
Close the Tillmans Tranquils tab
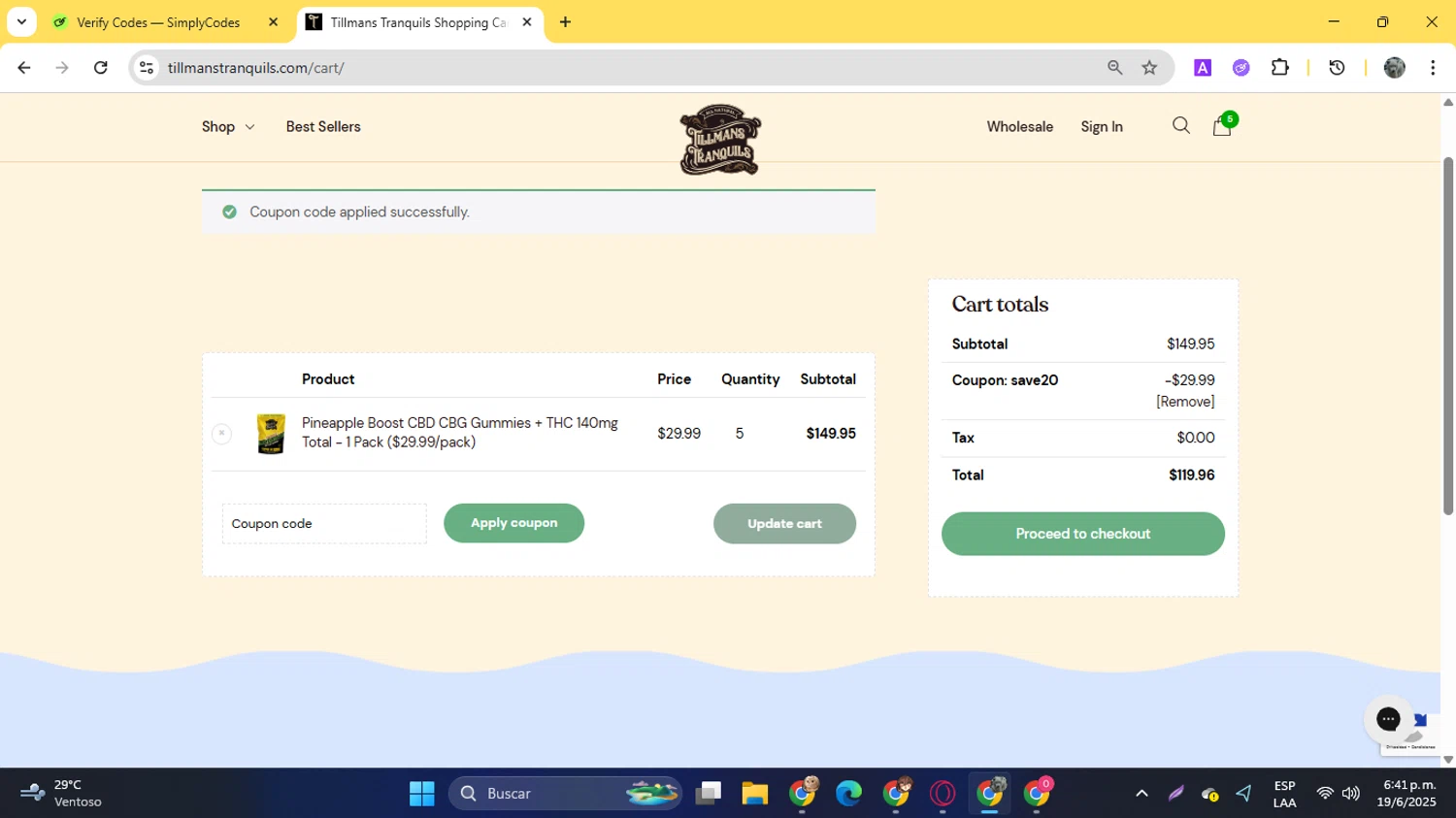coord(527,22)
